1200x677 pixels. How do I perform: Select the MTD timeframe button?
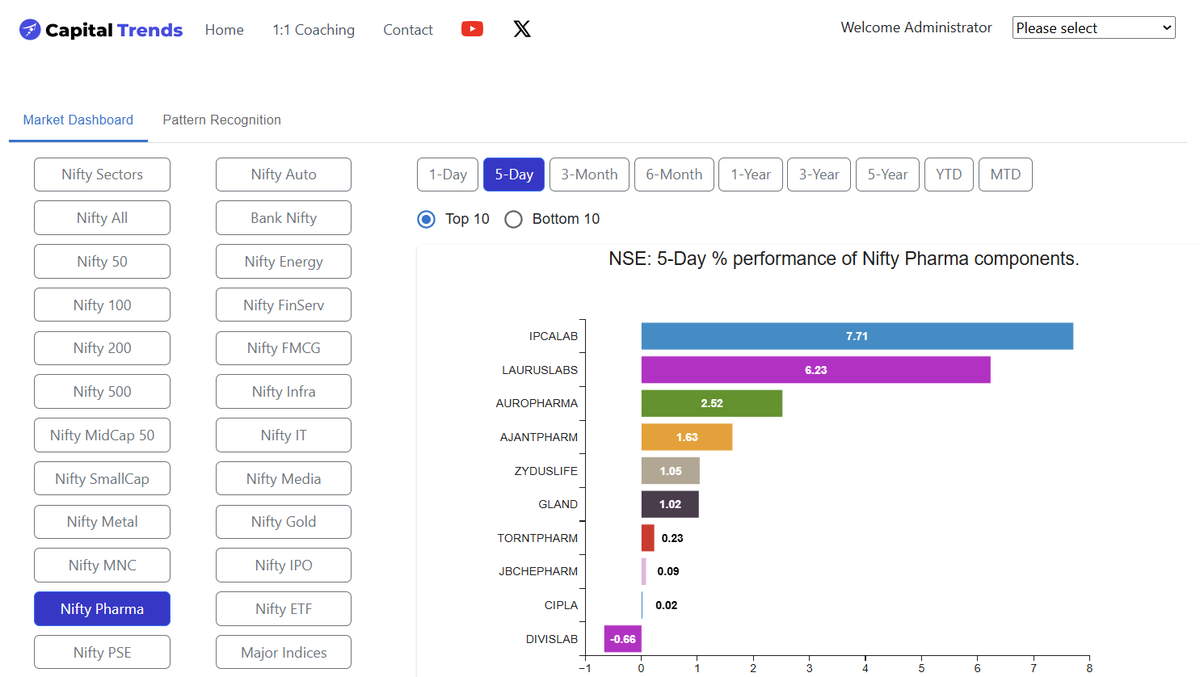coord(1005,174)
